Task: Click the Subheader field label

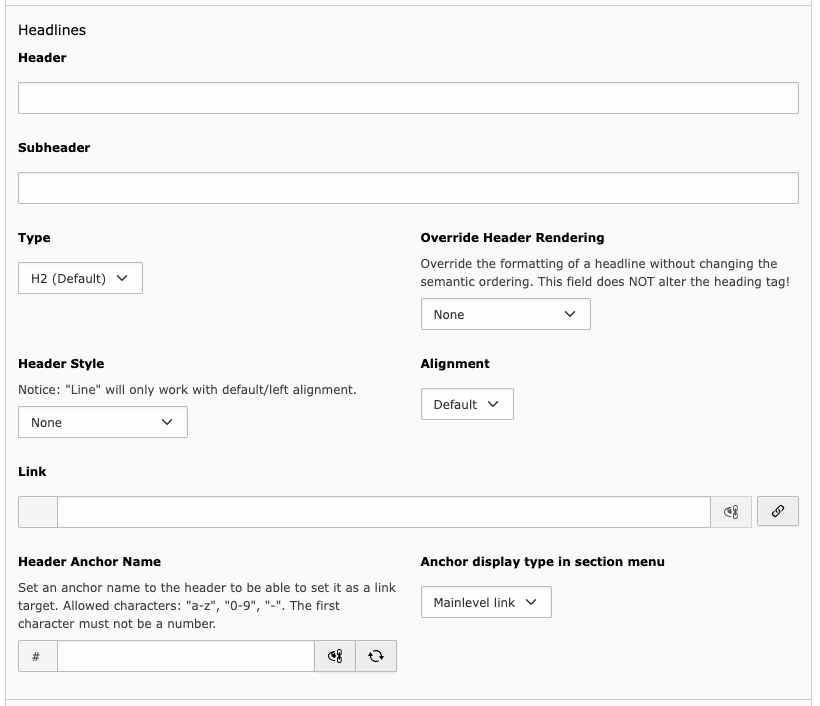Action: coord(54,147)
